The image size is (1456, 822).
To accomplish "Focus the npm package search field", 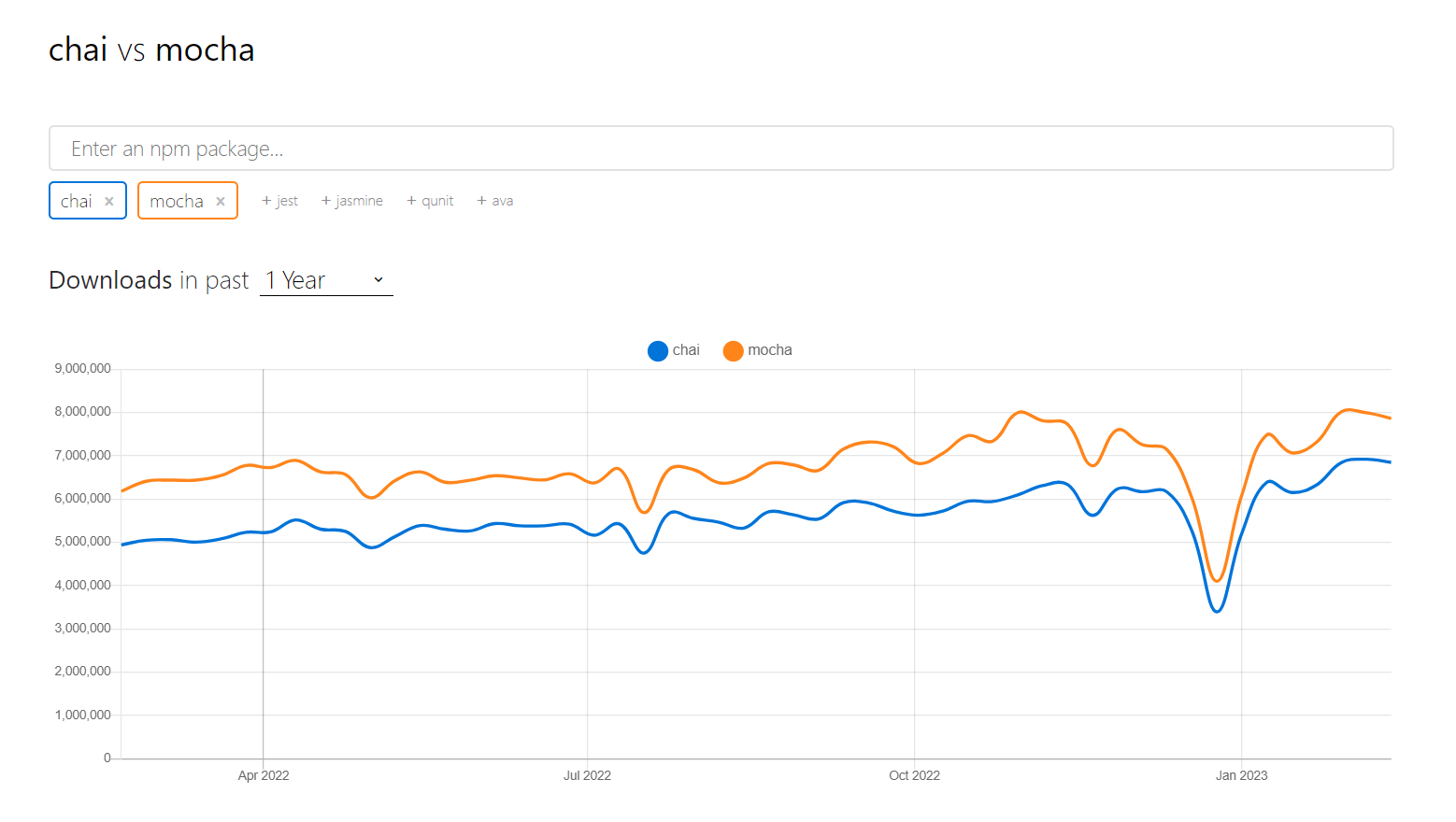I will [x=721, y=149].
